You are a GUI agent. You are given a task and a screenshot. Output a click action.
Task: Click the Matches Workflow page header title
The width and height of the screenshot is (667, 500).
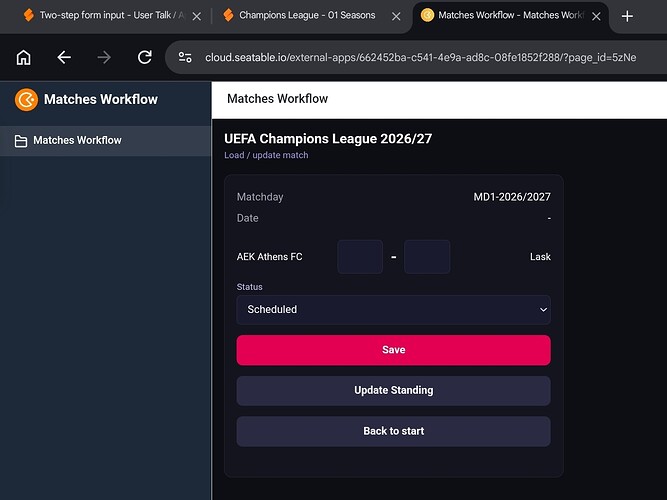tap(277, 99)
